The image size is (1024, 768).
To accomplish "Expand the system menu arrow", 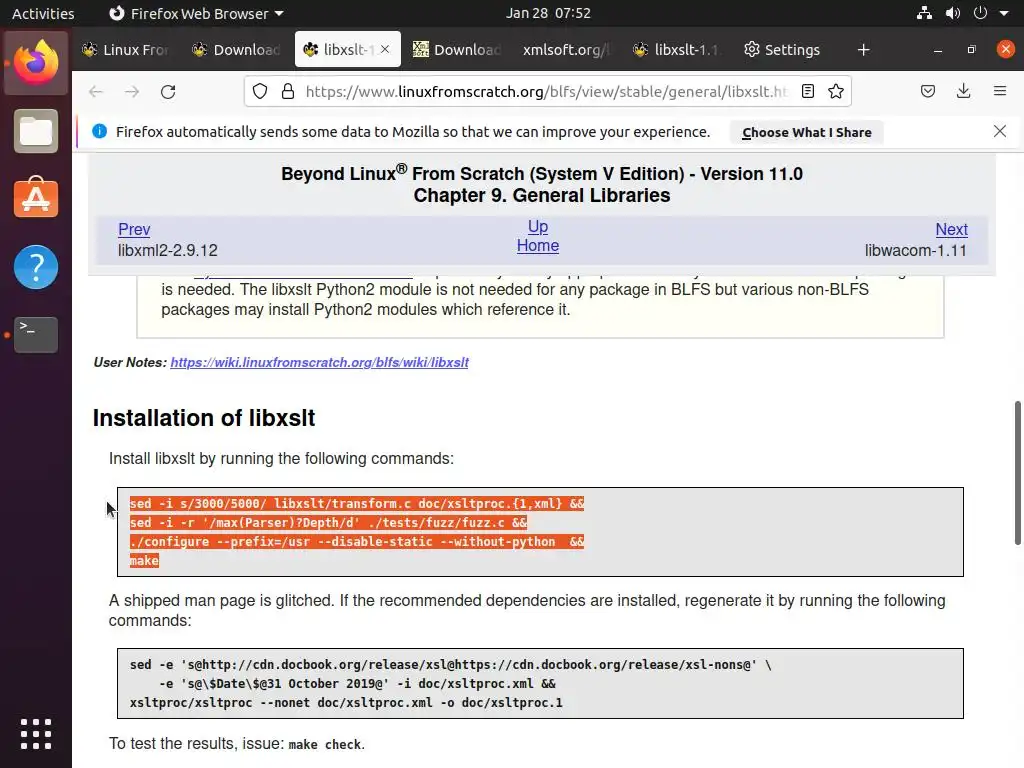I will (x=1004, y=13).
